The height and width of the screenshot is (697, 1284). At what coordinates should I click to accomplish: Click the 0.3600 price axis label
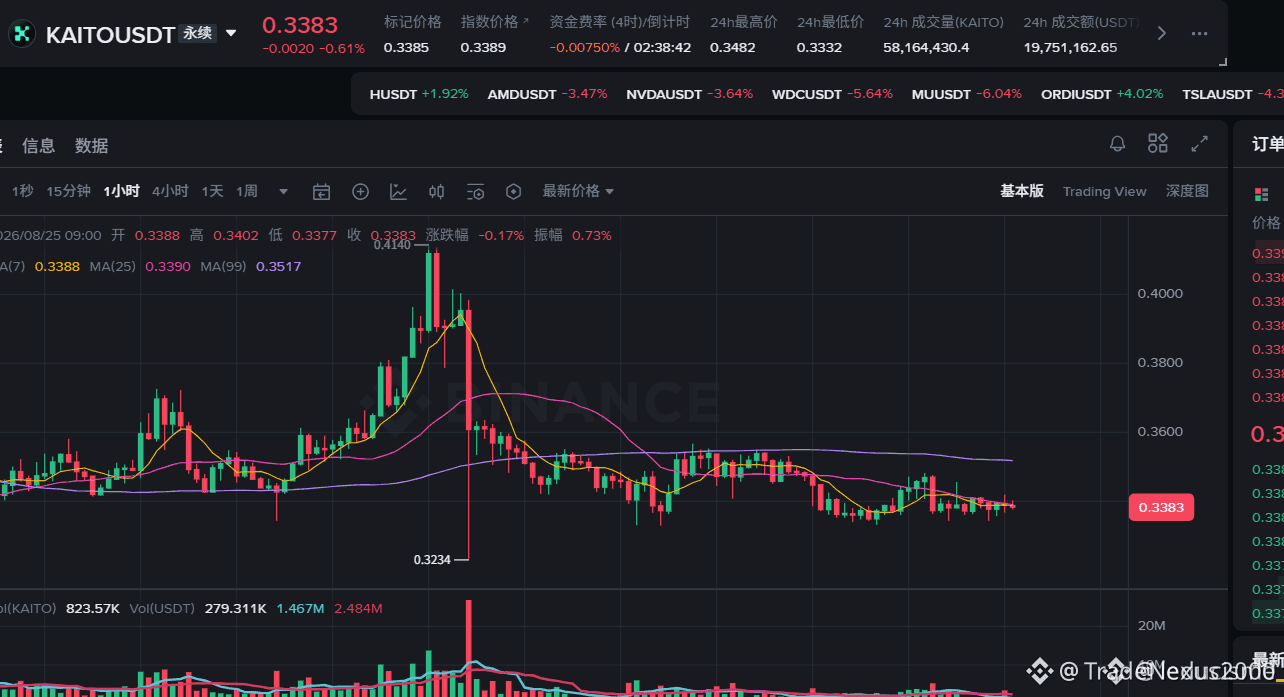1160,431
